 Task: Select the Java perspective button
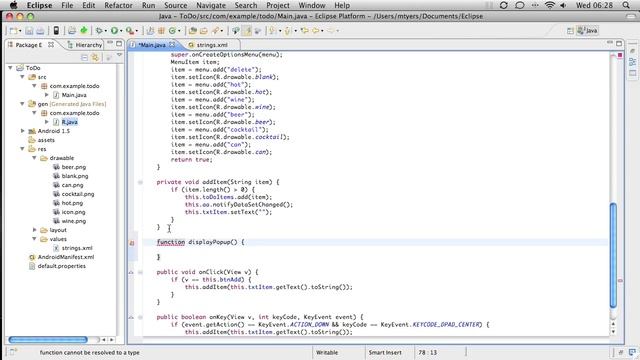click(x=587, y=31)
